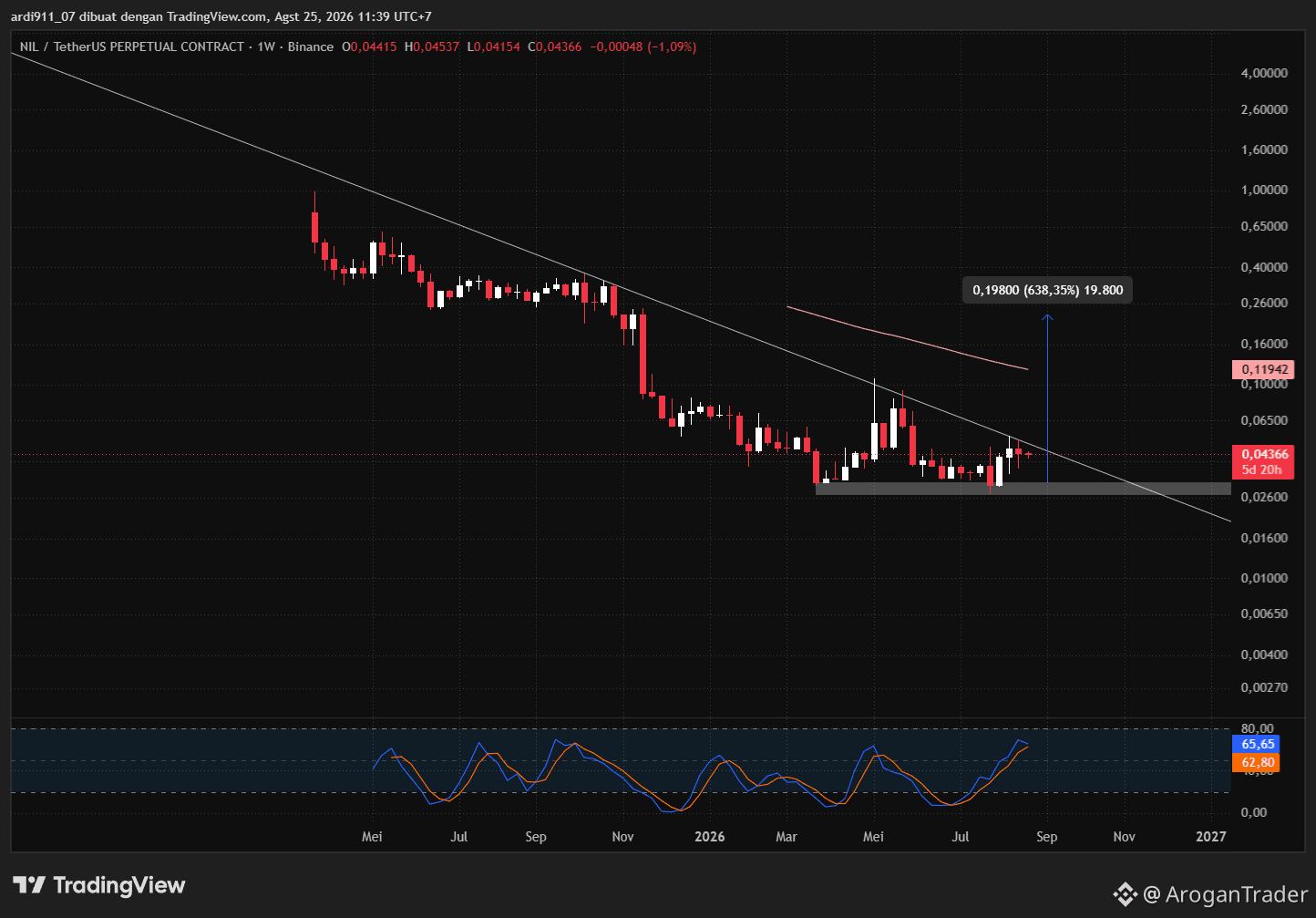Click the 0,00270 price axis label
This screenshot has height=918, width=1316.
[1264, 686]
